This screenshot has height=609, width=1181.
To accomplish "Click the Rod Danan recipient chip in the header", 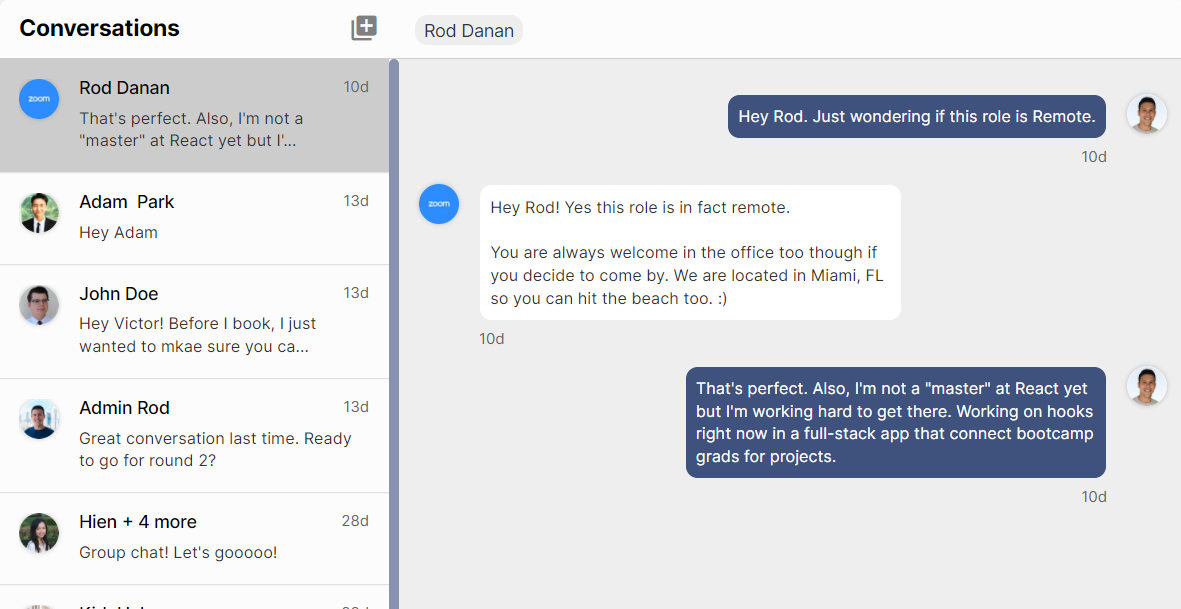I will (468, 31).
